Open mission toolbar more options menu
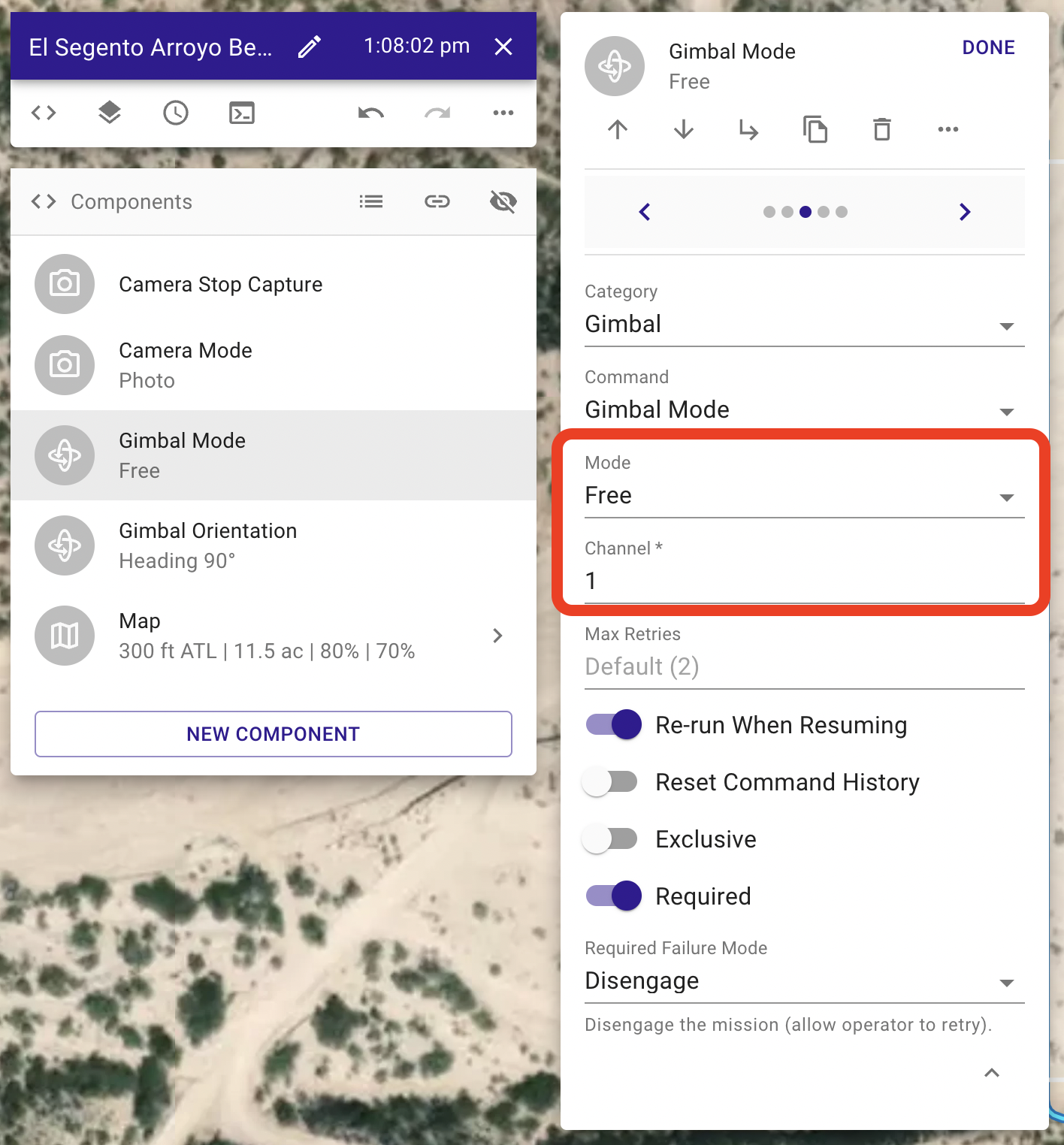 coord(503,113)
